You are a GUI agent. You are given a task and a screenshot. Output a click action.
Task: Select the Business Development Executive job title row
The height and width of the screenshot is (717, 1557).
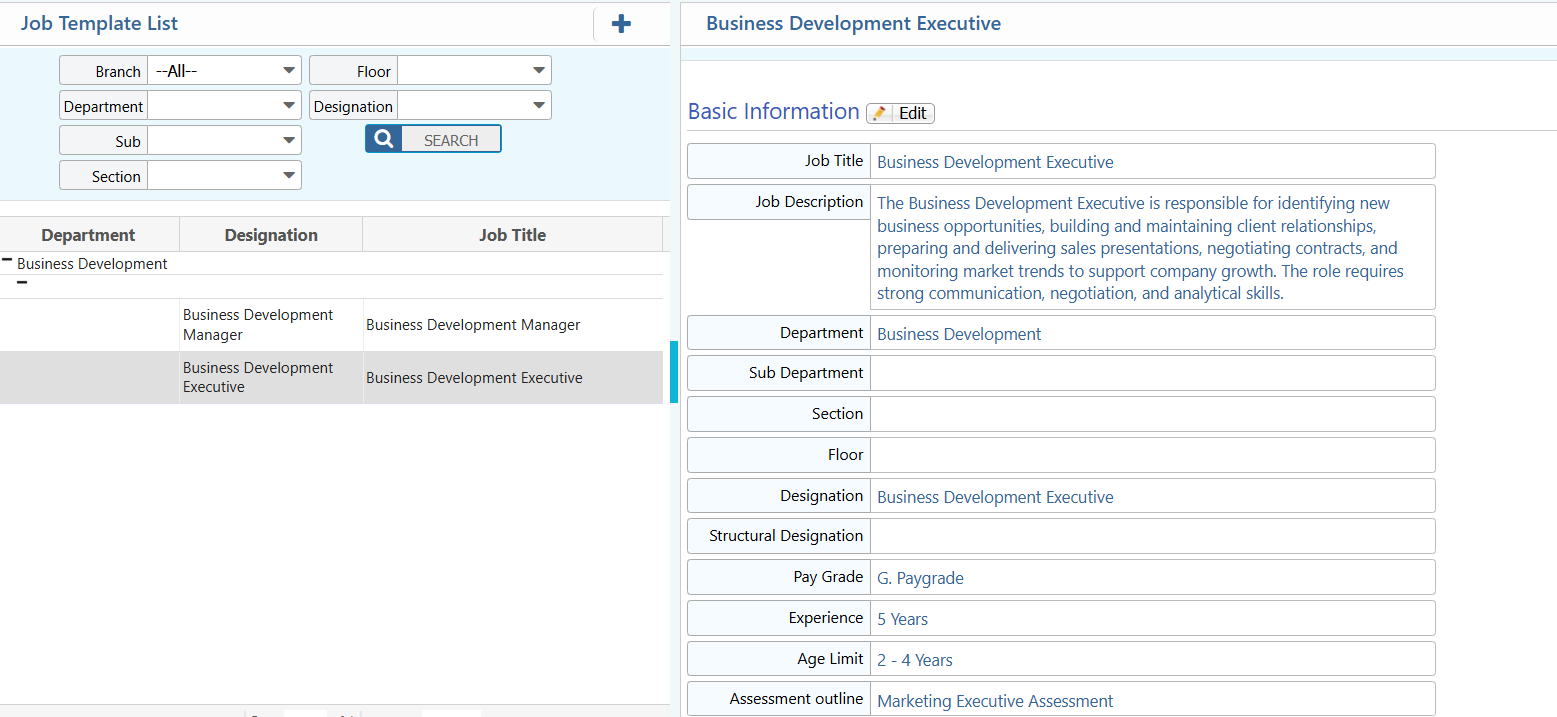click(474, 378)
